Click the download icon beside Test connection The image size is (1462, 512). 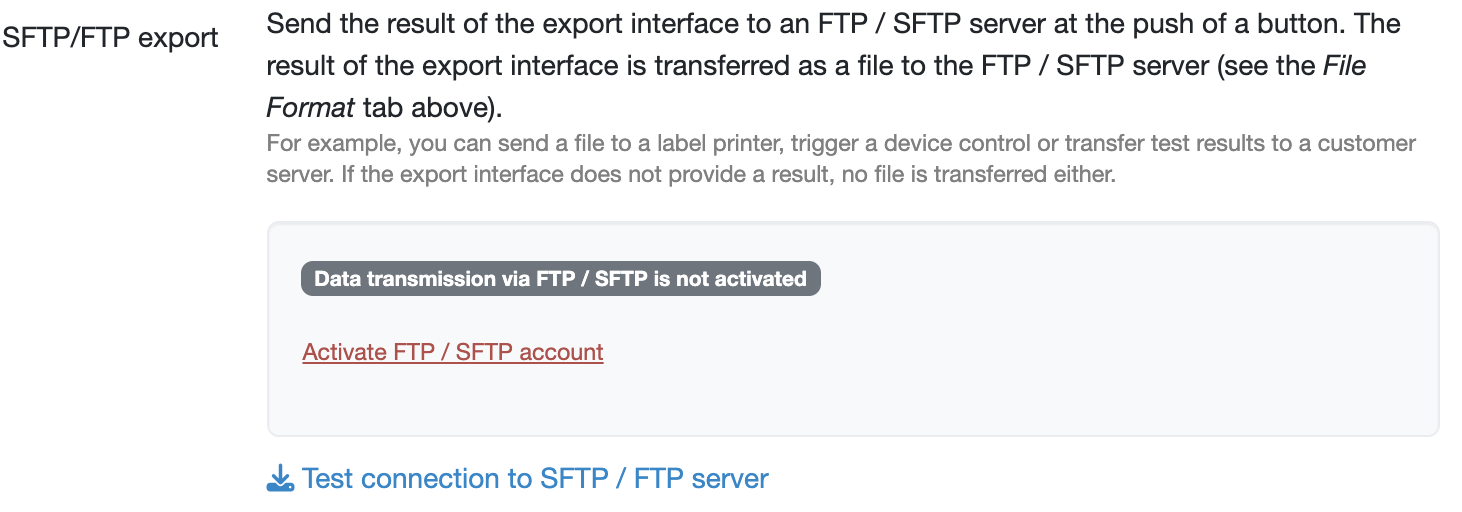pyautogui.click(x=280, y=479)
